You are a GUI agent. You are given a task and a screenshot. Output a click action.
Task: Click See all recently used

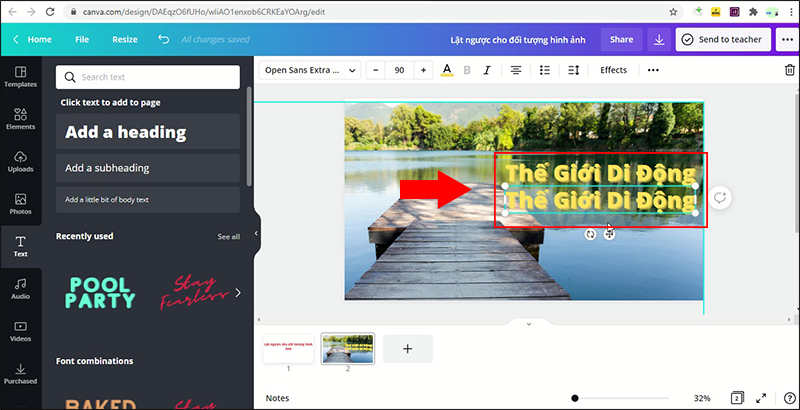click(x=229, y=237)
